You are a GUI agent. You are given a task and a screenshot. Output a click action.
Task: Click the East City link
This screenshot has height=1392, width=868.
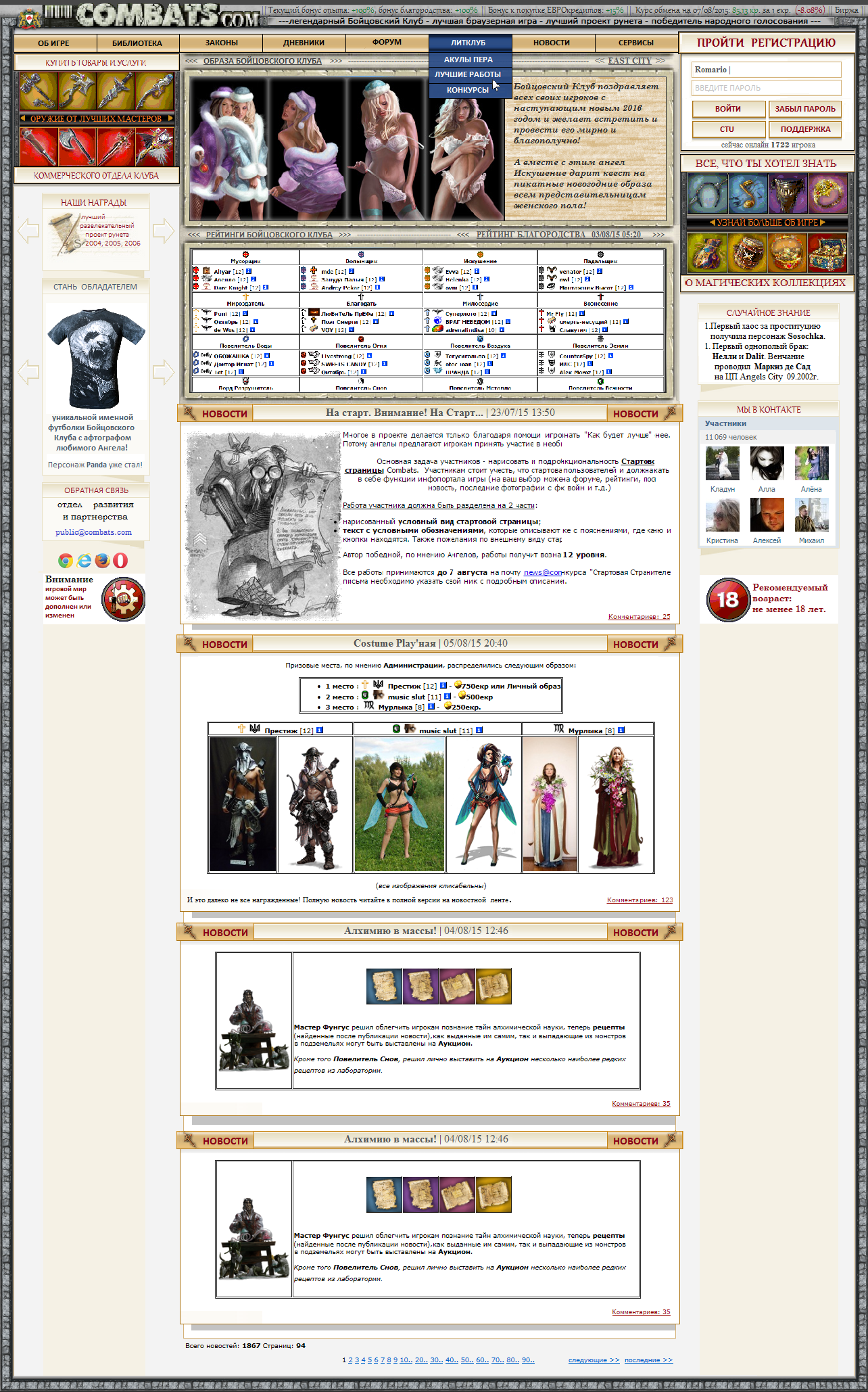(630, 61)
